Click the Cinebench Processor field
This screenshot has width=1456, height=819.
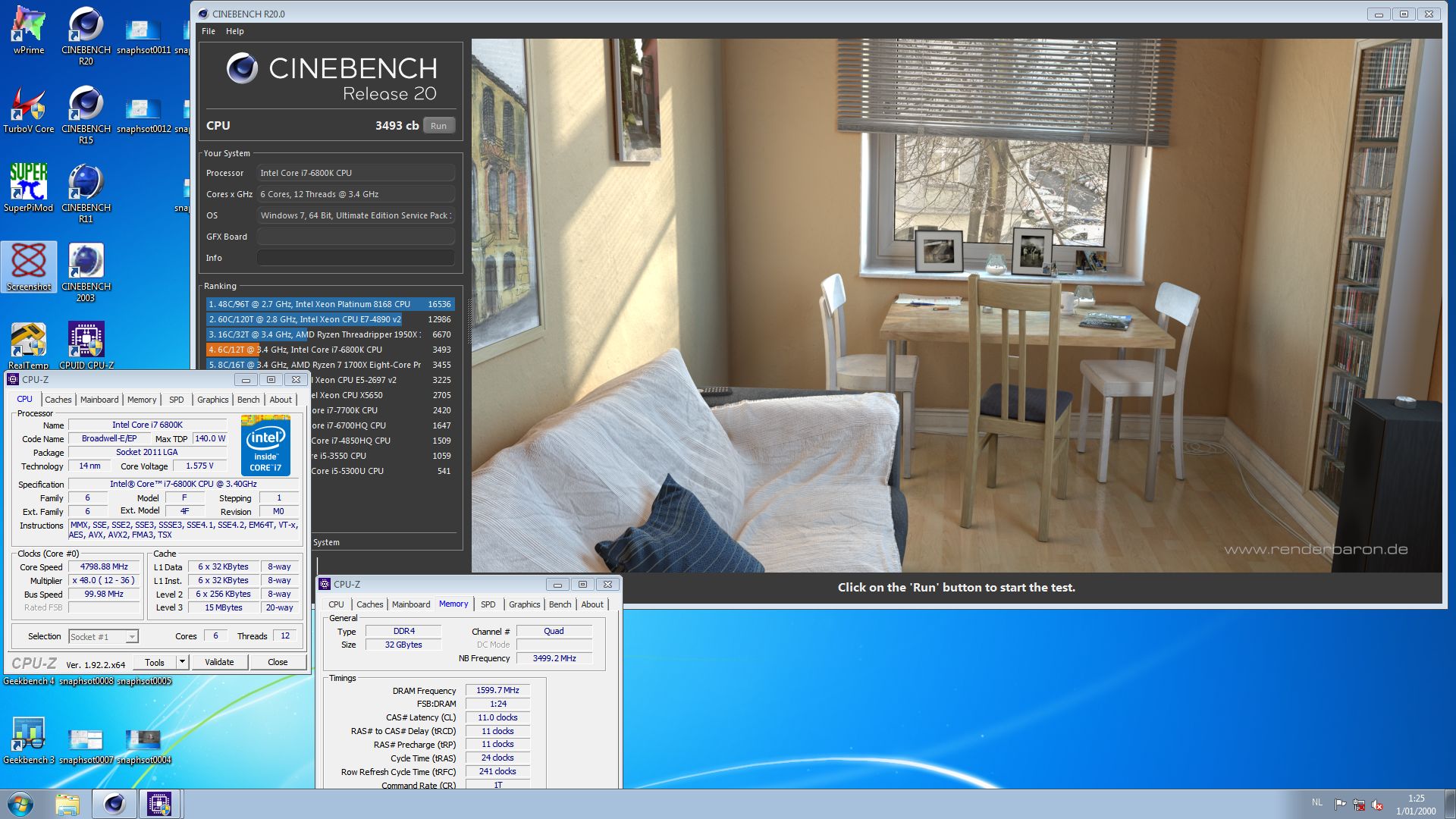pos(356,173)
